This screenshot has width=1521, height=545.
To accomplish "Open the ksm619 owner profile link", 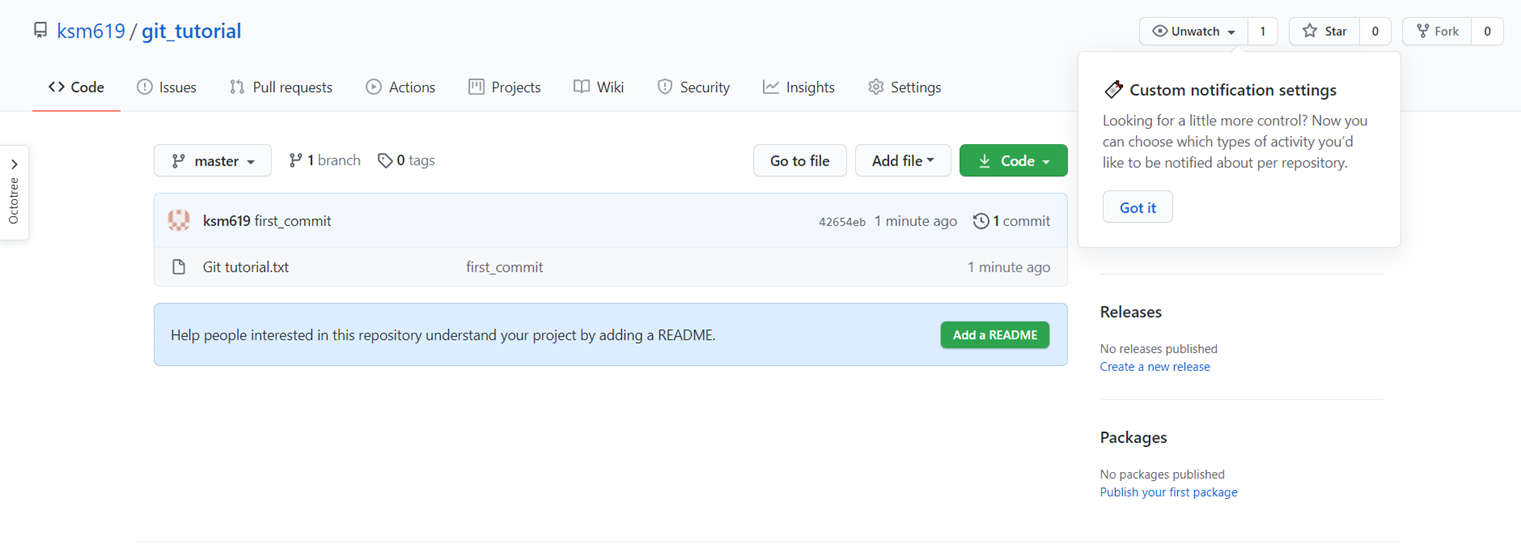I will [91, 31].
